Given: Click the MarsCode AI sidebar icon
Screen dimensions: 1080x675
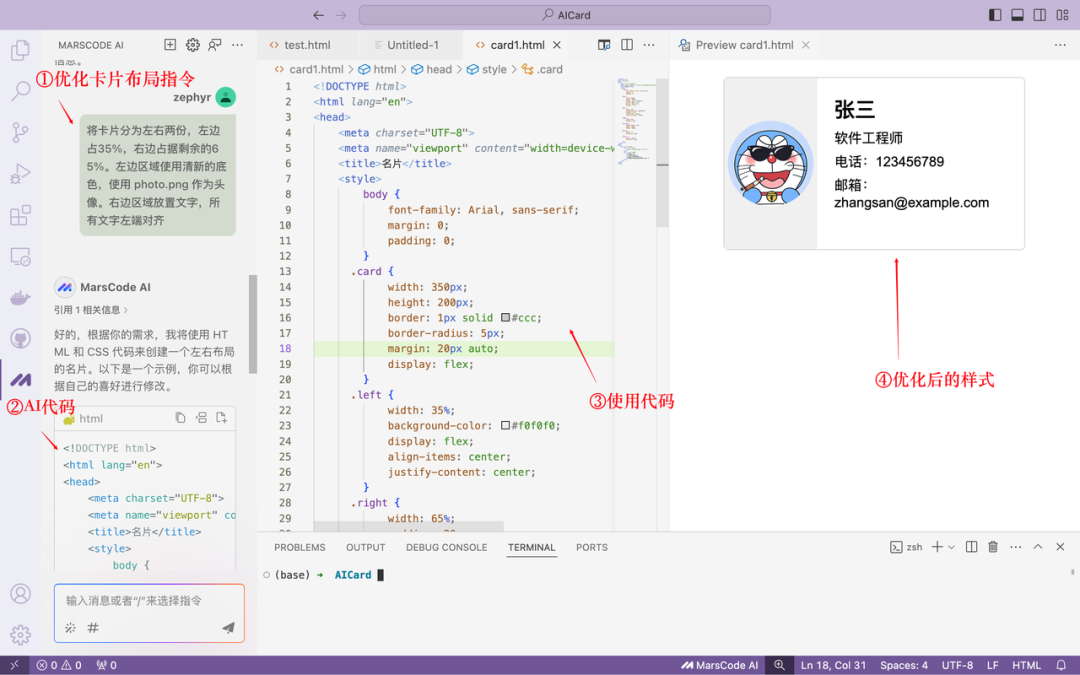Looking at the screenshot, I should [20, 380].
